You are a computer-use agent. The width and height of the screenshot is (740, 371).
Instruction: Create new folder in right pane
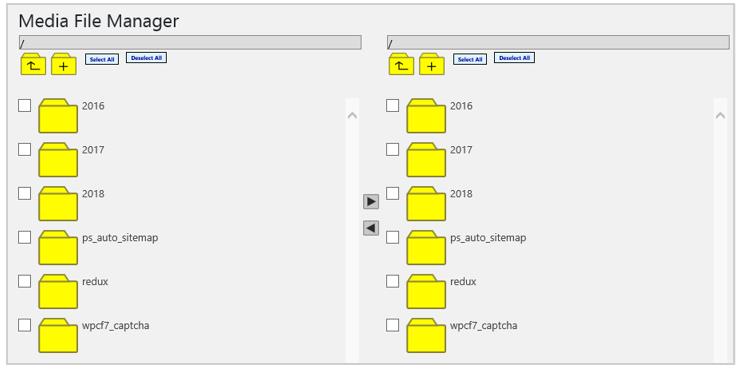[x=432, y=64]
